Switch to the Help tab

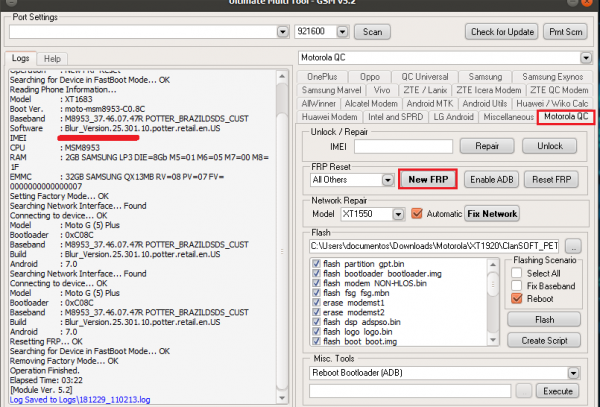(x=52, y=59)
